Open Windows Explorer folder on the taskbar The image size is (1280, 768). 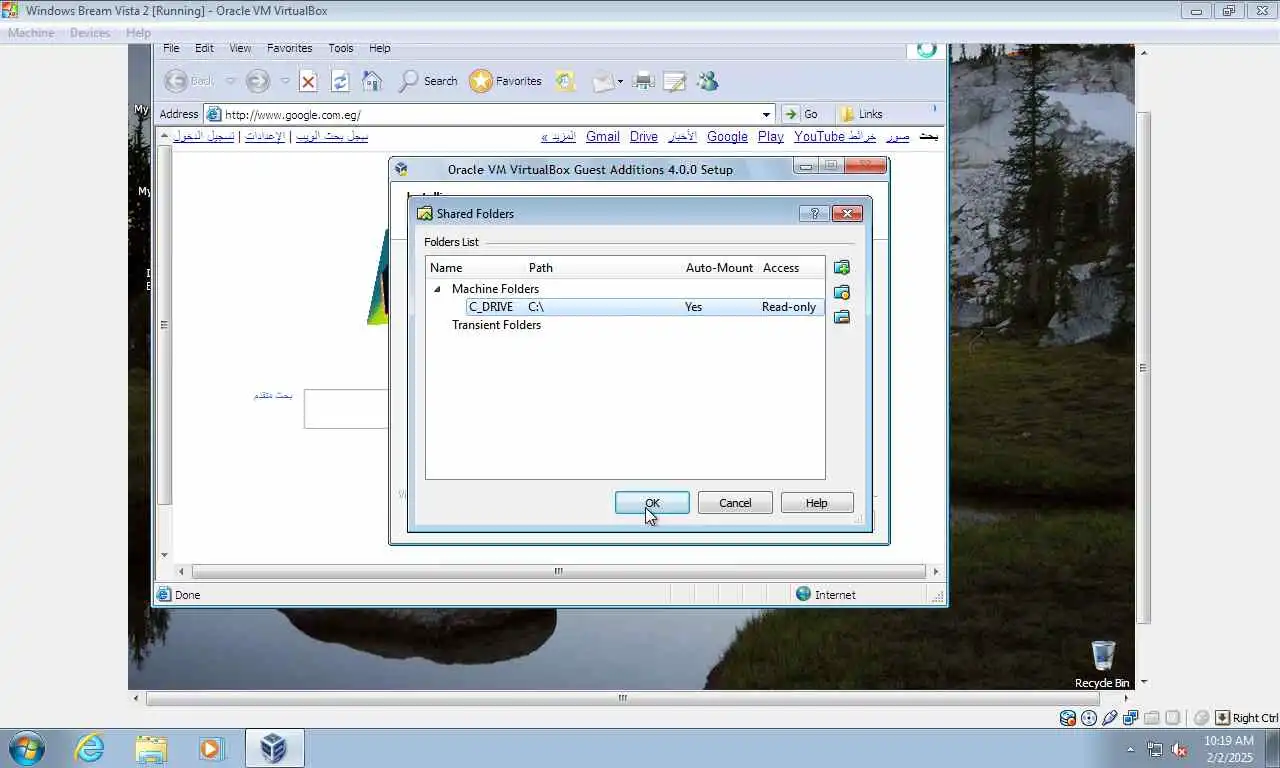click(x=151, y=748)
